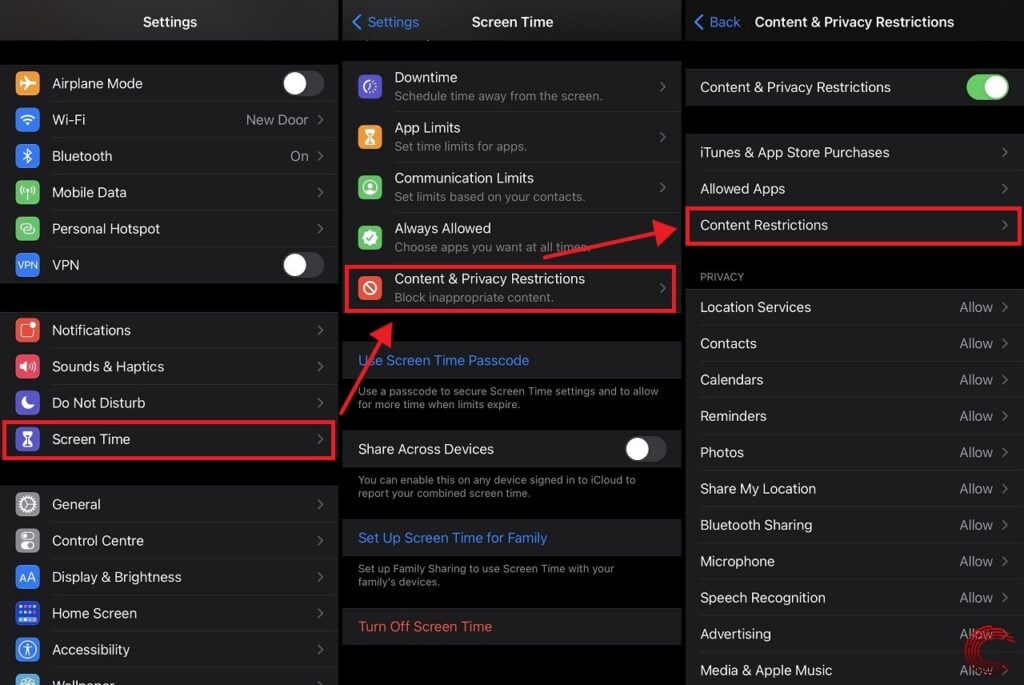
Task: Open the Advertising privacy setting
Action: tap(854, 634)
